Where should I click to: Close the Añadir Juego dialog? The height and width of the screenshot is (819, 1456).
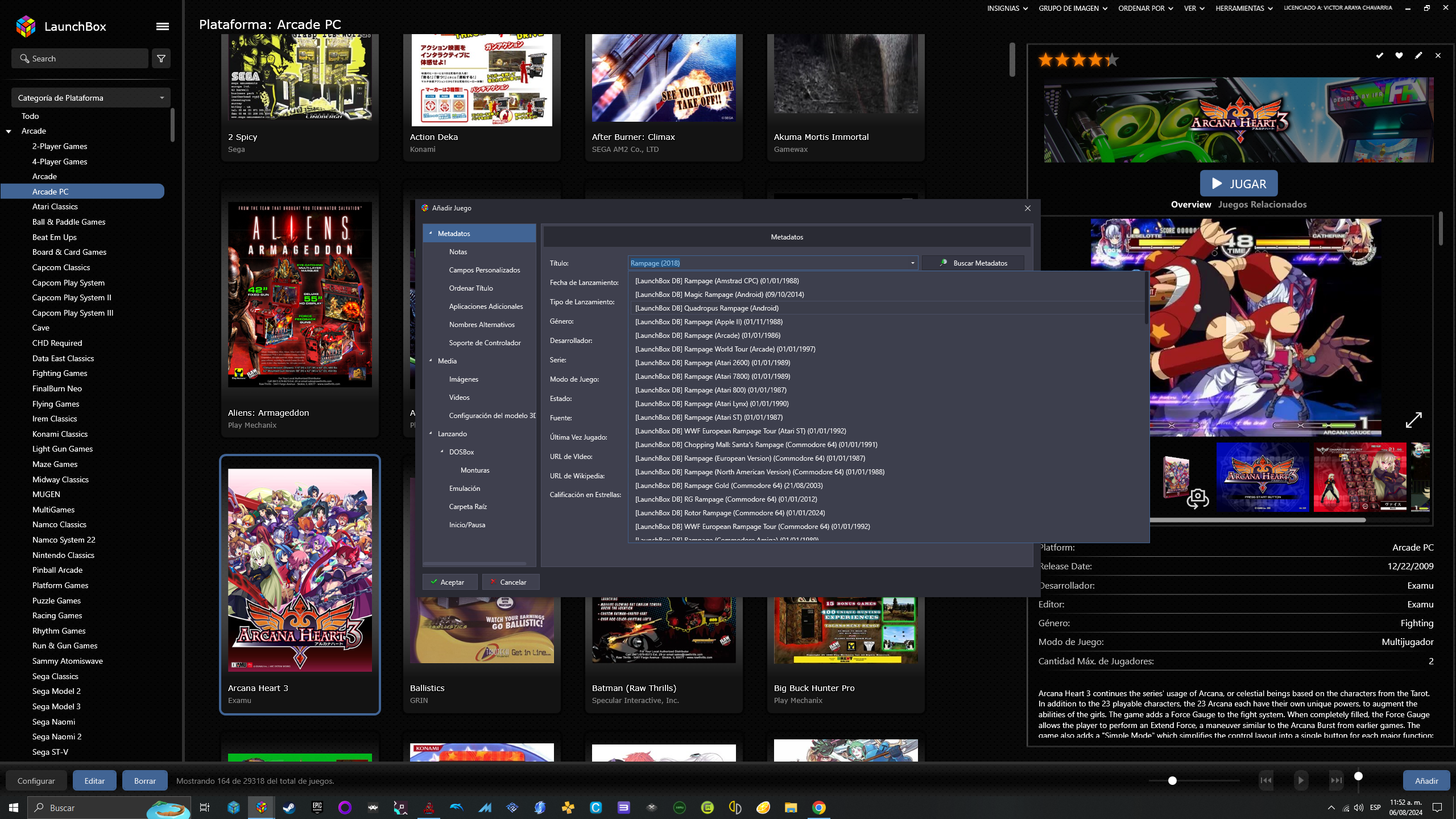point(1027,208)
